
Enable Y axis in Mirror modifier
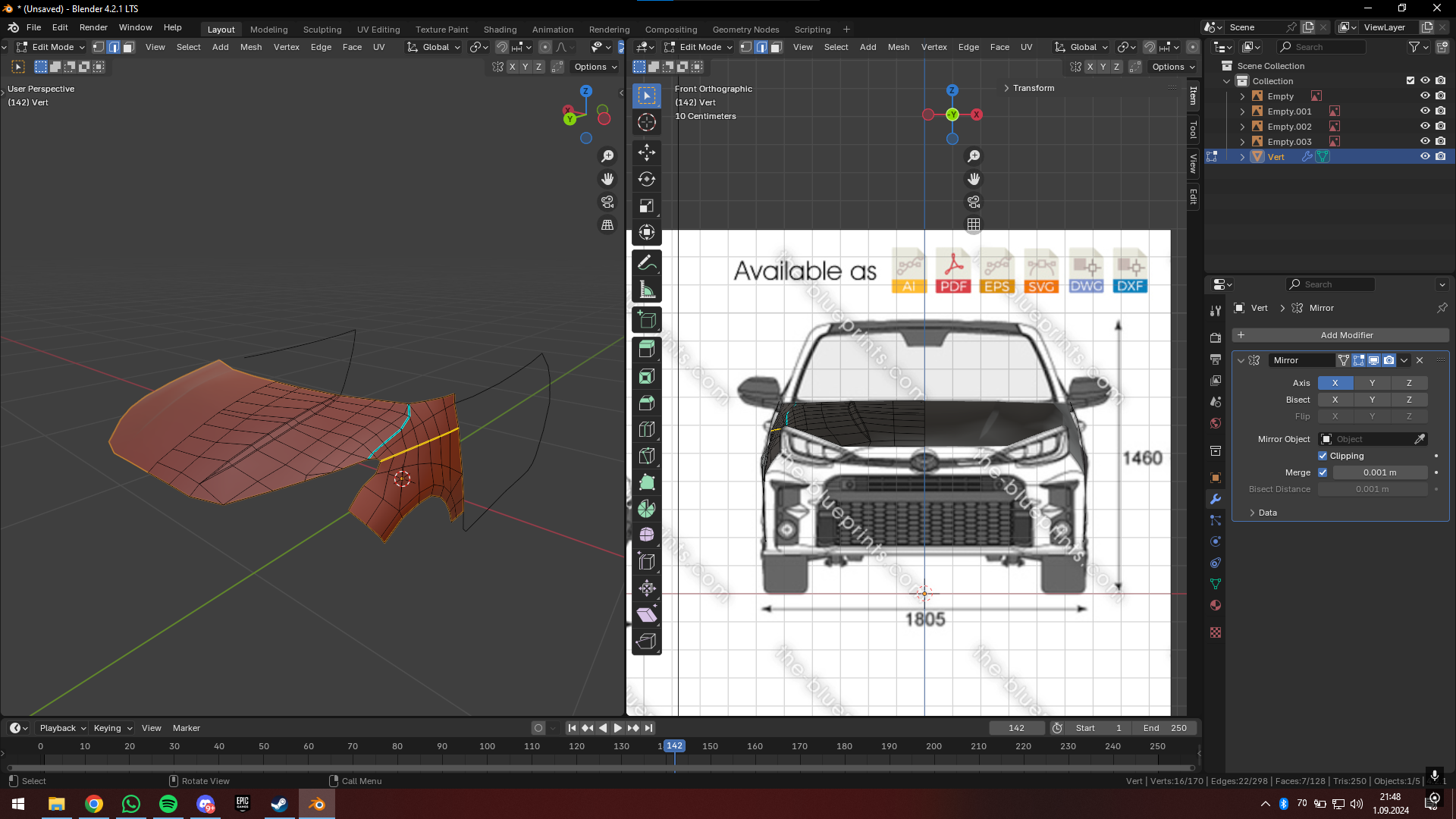point(1371,383)
